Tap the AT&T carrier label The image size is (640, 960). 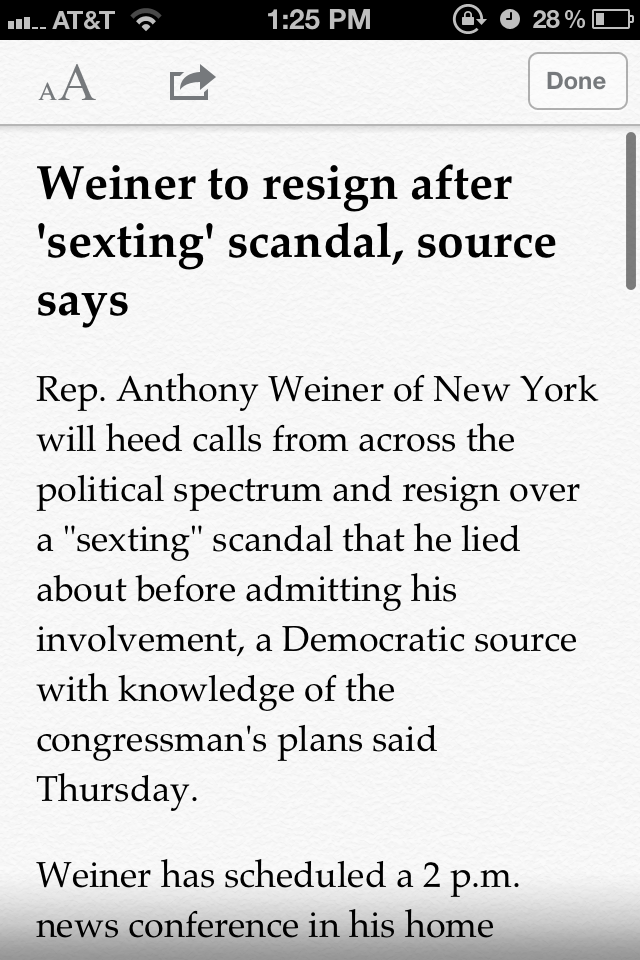(x=82, y=20)
